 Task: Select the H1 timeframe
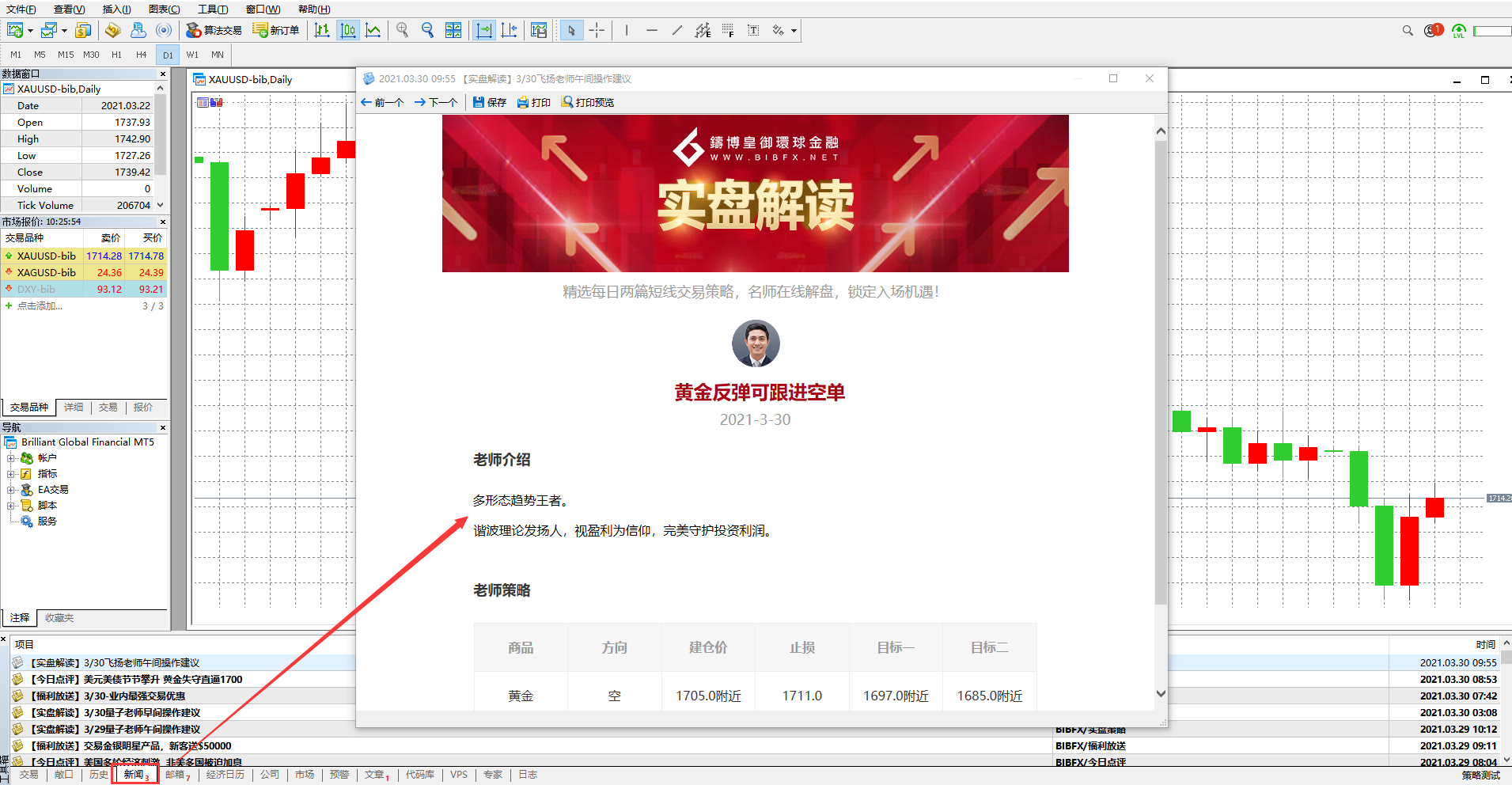click(x=116, y=55)
